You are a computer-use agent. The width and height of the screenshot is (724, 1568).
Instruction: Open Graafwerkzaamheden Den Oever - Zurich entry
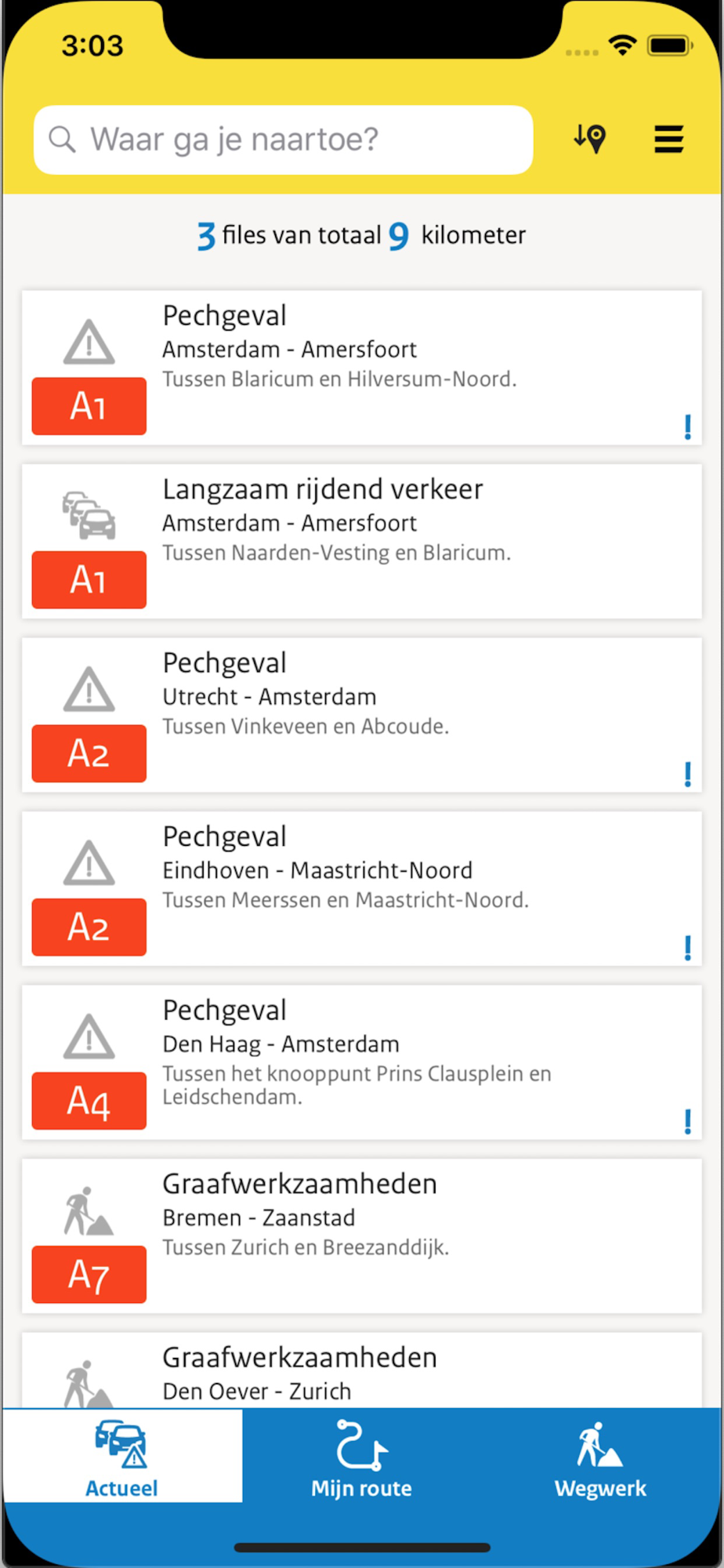tap(362, 1370)
